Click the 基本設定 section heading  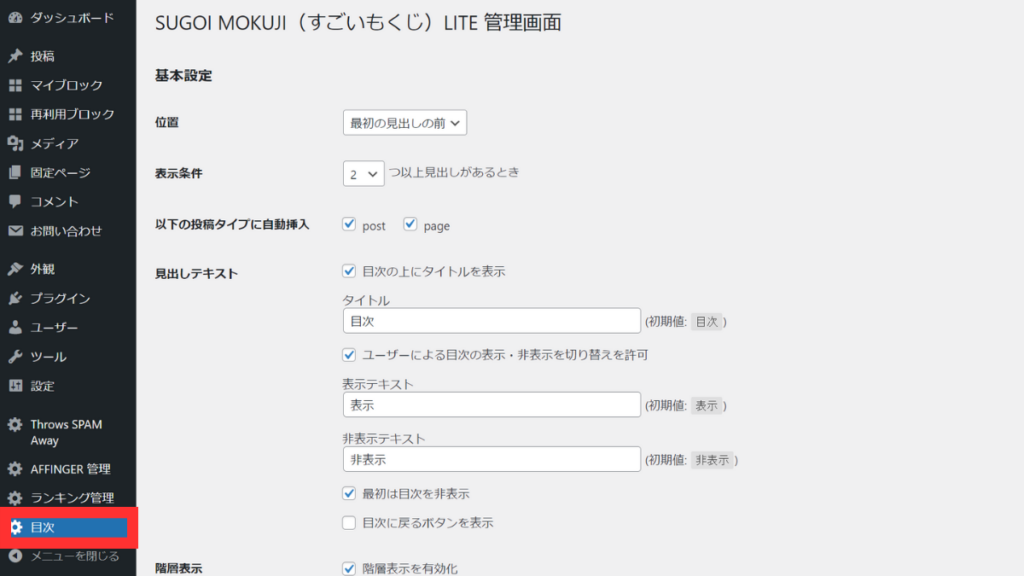[184, 76]
